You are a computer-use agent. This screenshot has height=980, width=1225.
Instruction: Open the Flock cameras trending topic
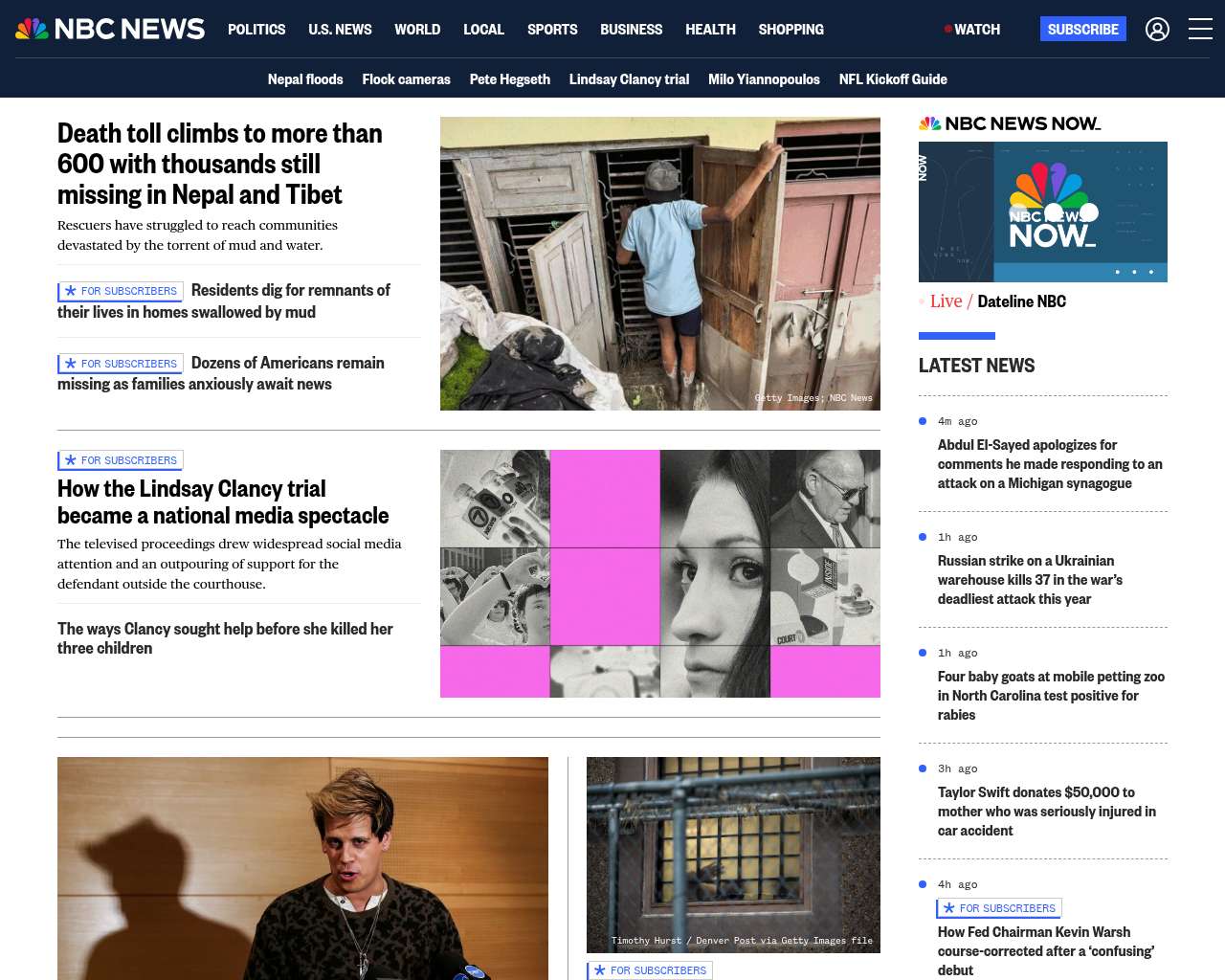[x=406, y=78]
